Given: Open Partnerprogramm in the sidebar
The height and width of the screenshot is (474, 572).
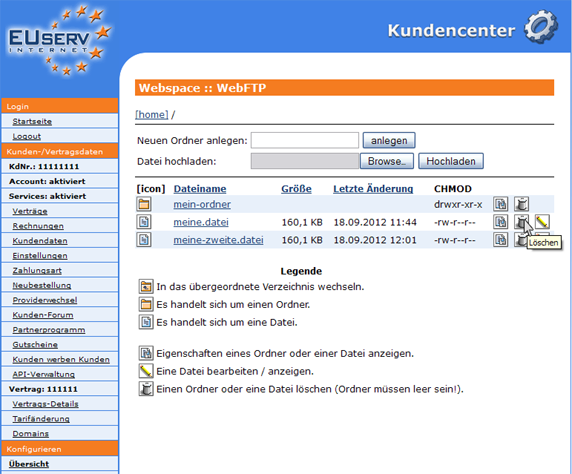Looking at the screenshot, I should coord(49,330).
